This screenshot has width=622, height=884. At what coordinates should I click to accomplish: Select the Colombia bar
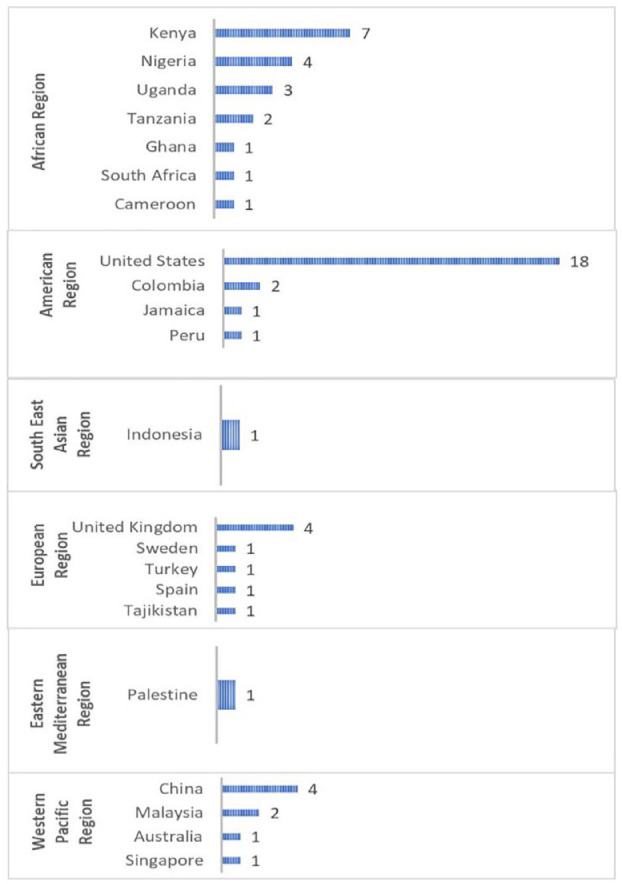click(242, 286)
